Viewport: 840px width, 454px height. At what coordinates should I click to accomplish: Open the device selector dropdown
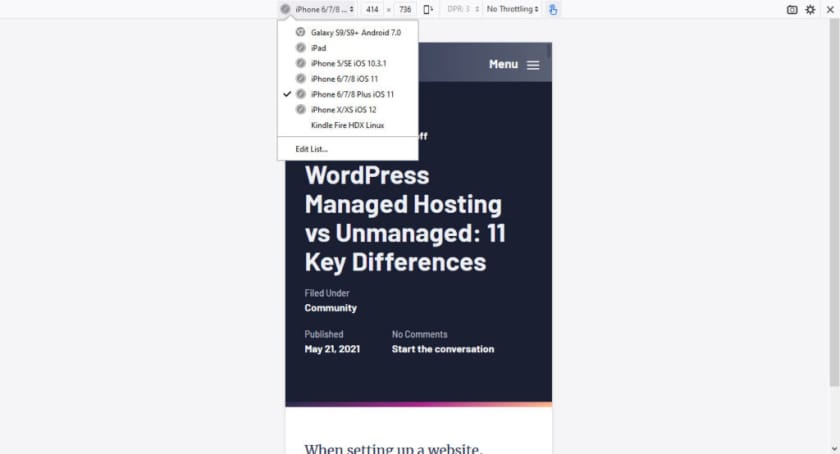pyautogui.click(x=318, y=9)
